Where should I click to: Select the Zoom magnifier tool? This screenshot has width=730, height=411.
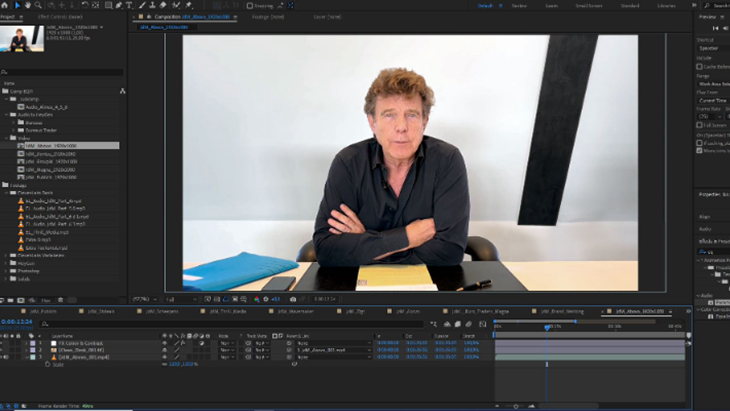tap(38, 5)
